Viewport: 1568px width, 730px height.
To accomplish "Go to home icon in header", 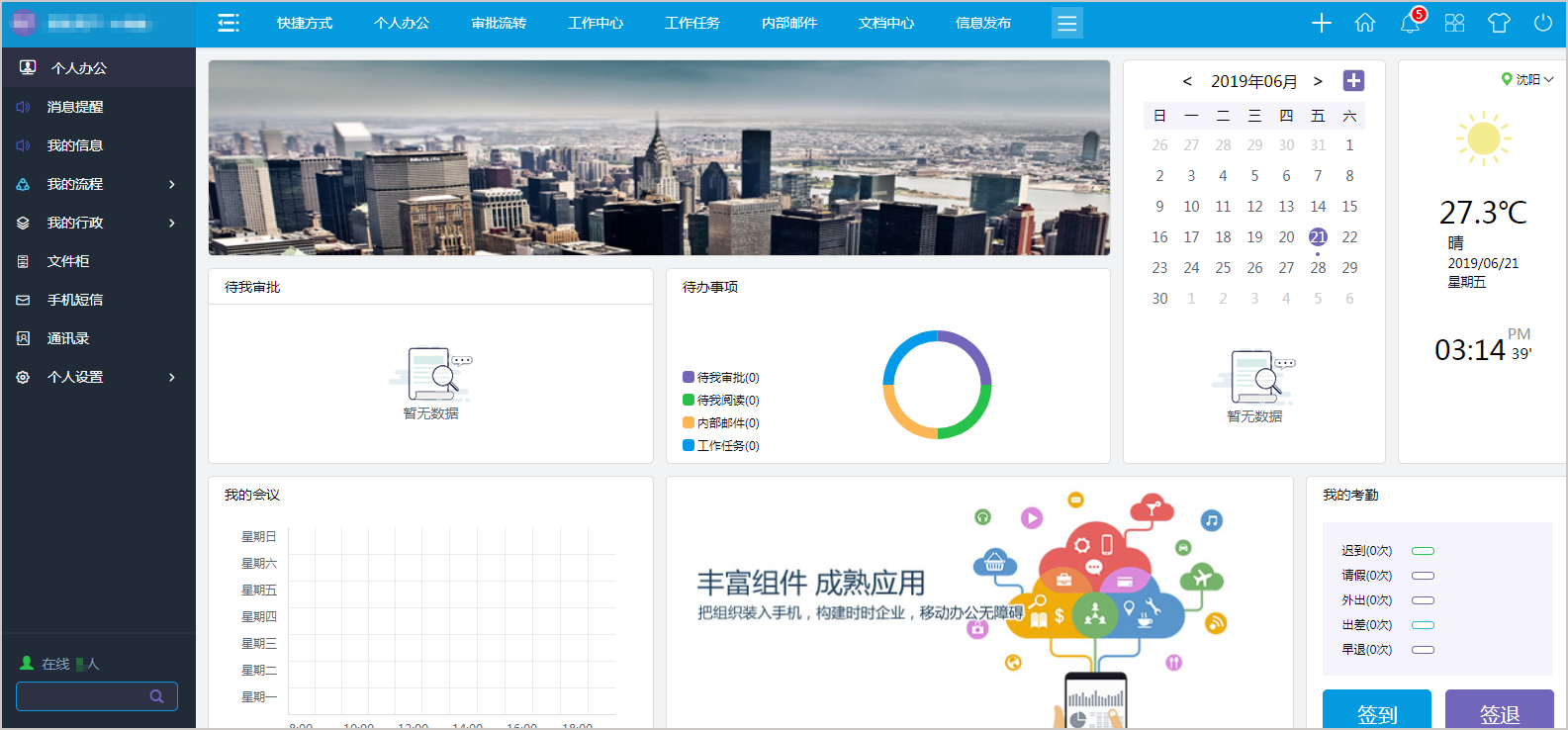I will pos(1365,23).
